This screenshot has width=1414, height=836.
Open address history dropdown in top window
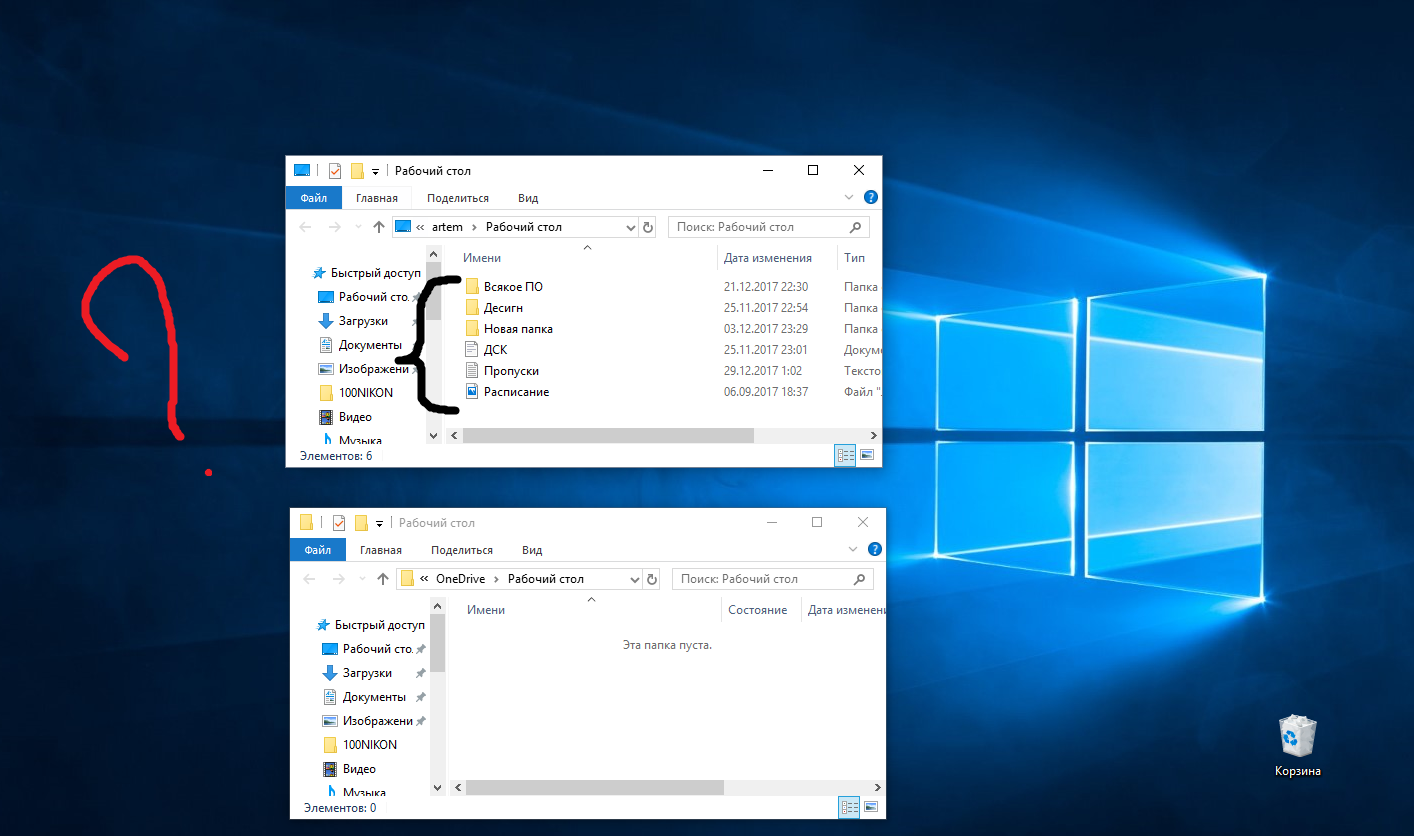[630, 227]
